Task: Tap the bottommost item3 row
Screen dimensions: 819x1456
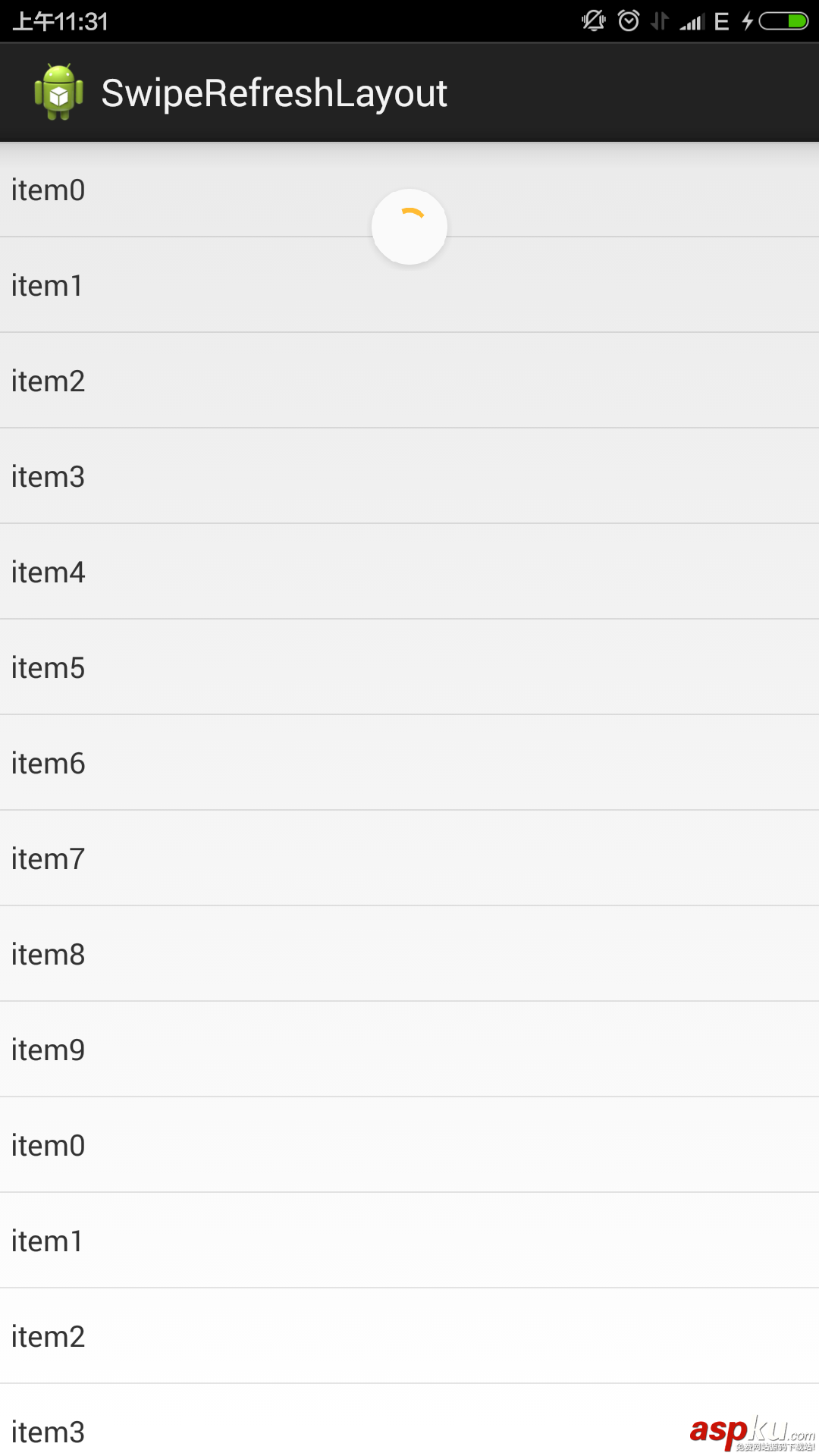Action: pos(341,1426)
